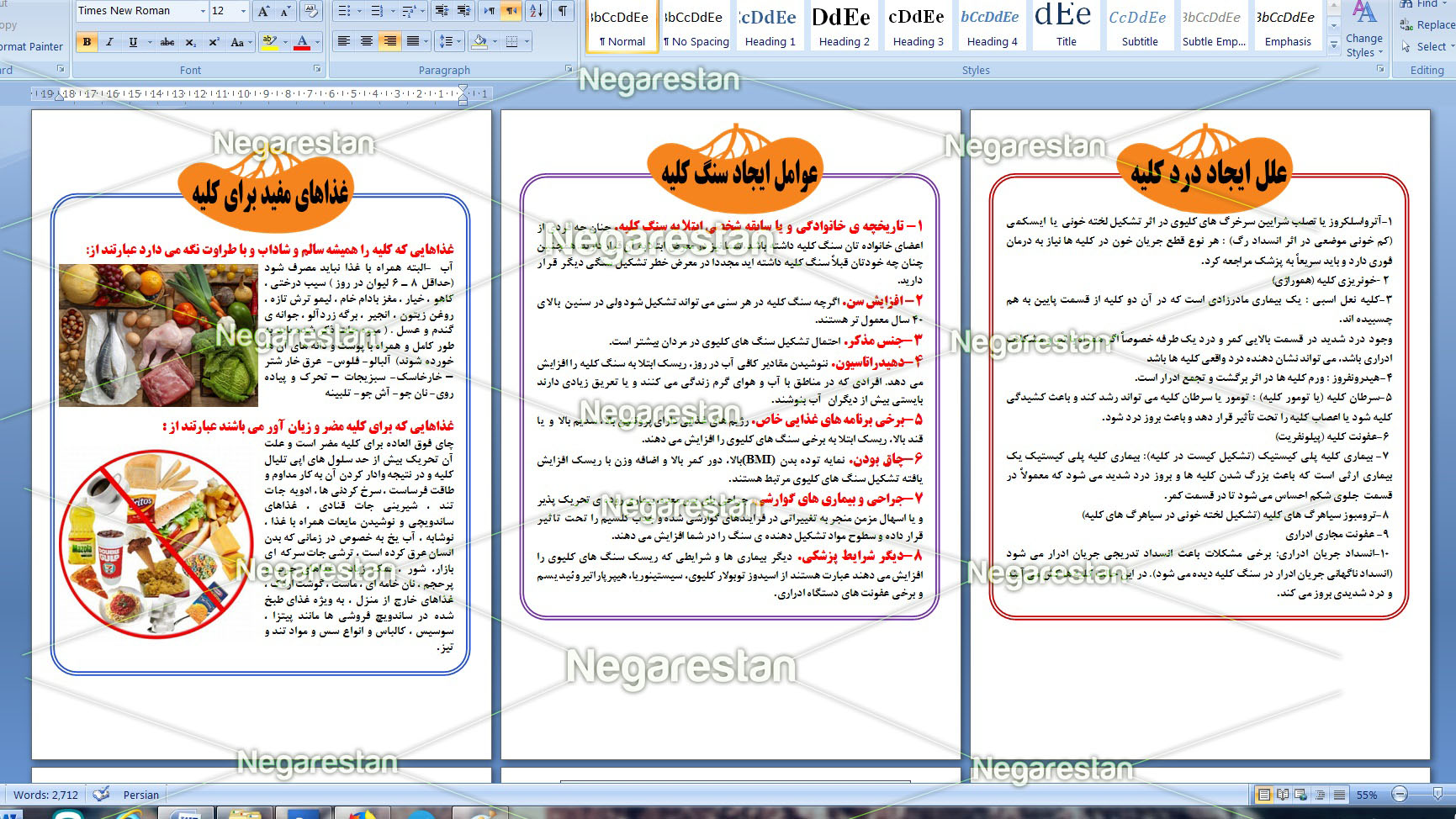Align text right
The width and height of the screenshot is (1456, 819).
pos(389,41)
